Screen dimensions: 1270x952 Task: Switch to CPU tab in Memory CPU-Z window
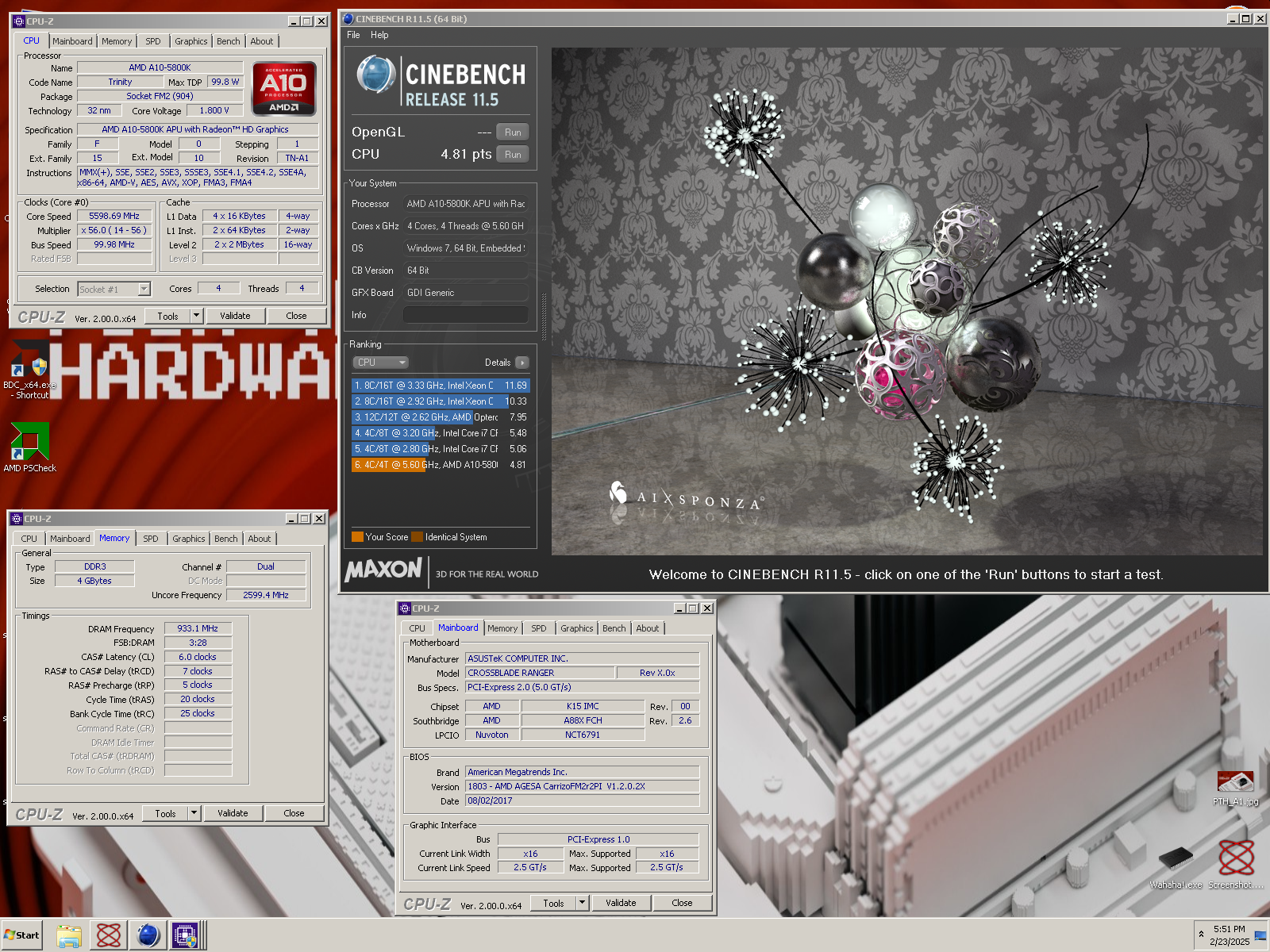pyautogui.click(x=29, y=539)
